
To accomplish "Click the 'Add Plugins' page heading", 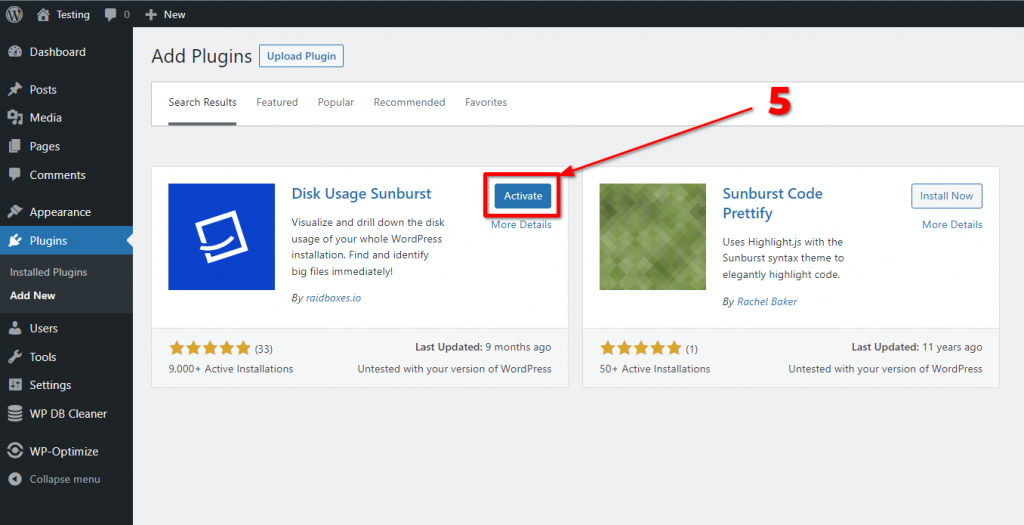I will 201,56.
